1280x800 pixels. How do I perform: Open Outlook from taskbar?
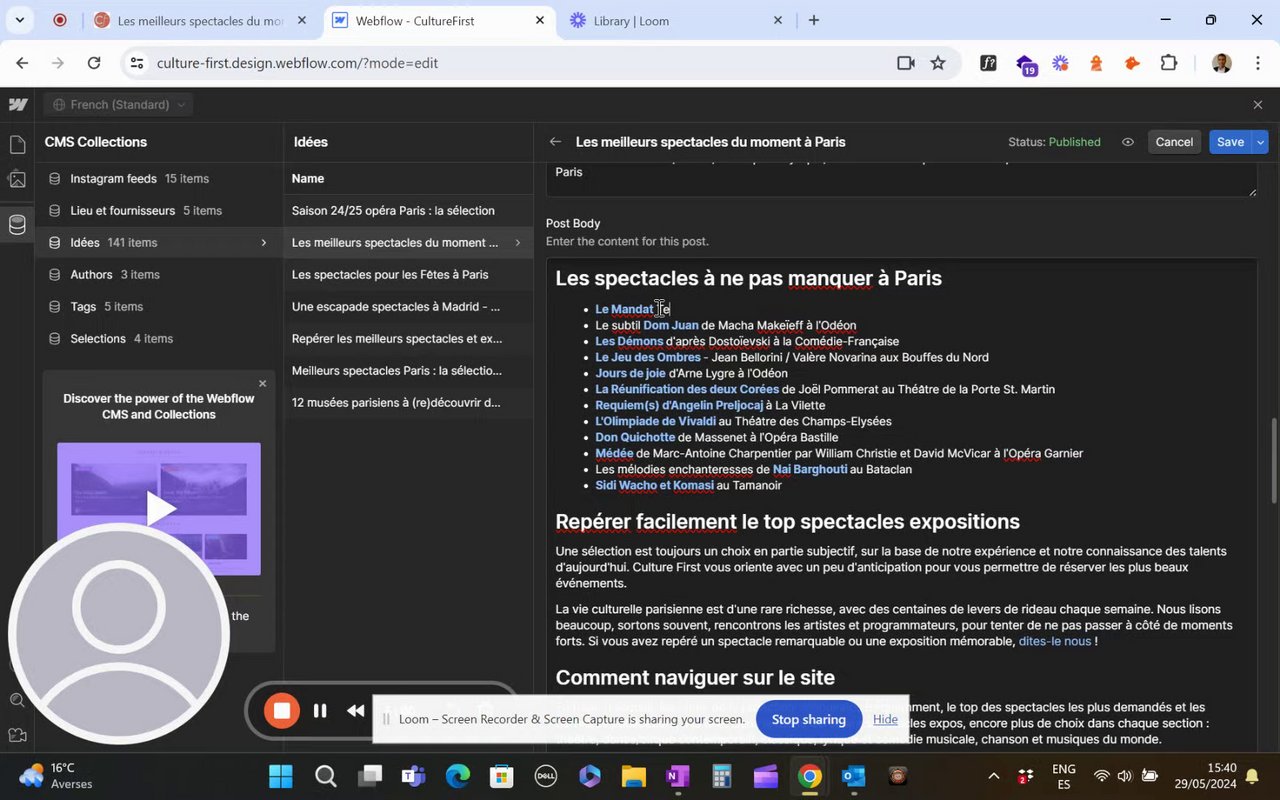pyautogui.click(x=854, y=776)
